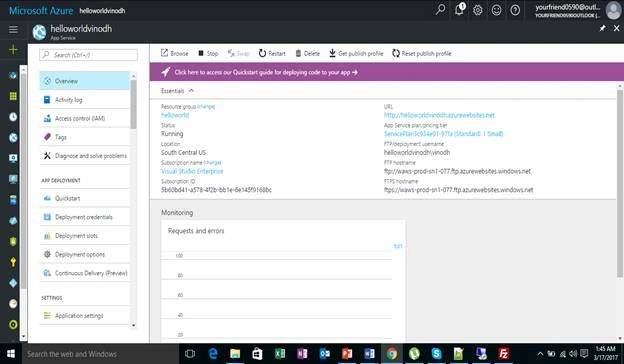Open Diagnose and solve problems
This screenshot has width=624, height=364.
(84, 156)
